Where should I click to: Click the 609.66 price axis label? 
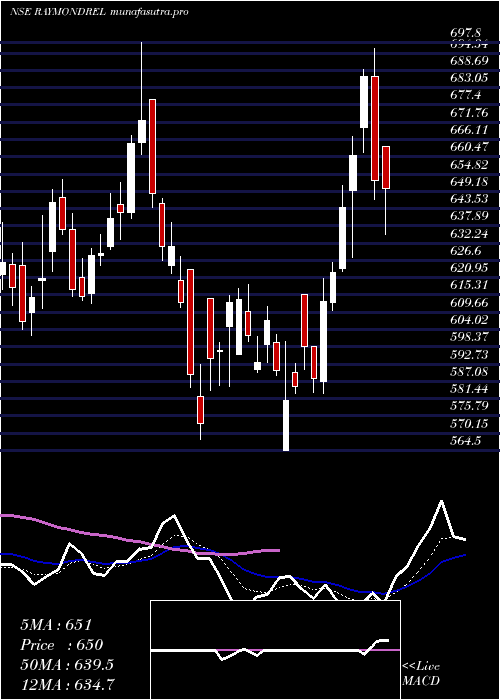click(468, 303)
